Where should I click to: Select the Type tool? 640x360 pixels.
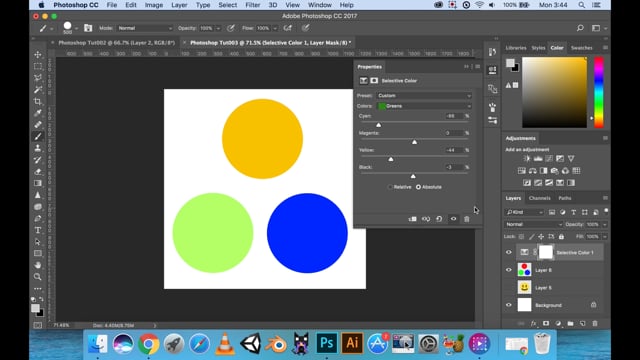[38, 230]
